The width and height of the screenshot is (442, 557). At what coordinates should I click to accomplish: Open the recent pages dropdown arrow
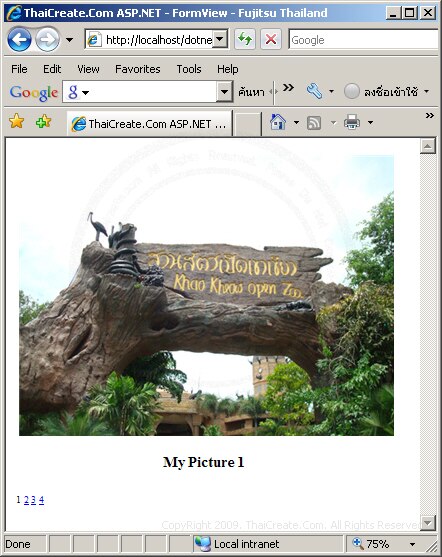(x=70, y=40)
